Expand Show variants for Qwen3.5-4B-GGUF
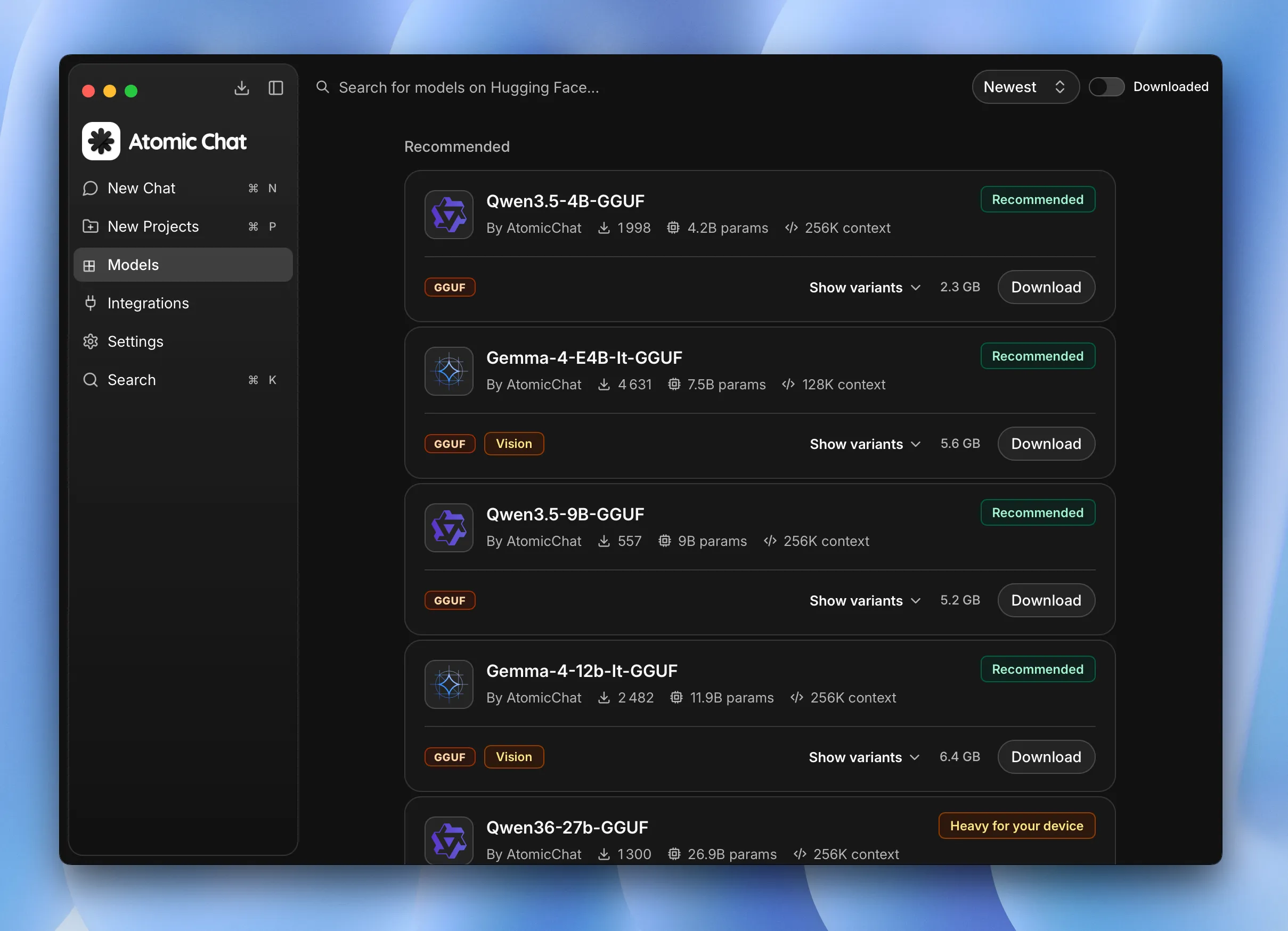Image resolution: width=1288 pixels, height=931 pixels. [x=865, y=287]
